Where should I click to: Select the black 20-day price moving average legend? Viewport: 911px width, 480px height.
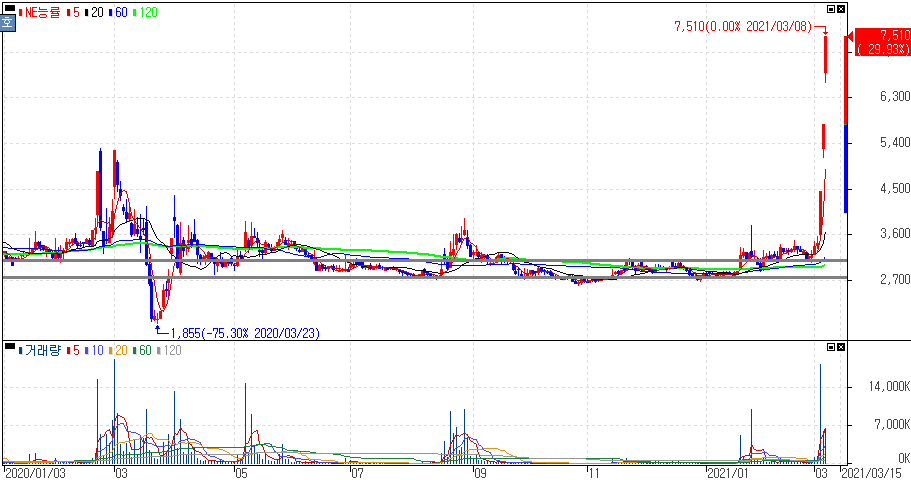coord(94,12)
